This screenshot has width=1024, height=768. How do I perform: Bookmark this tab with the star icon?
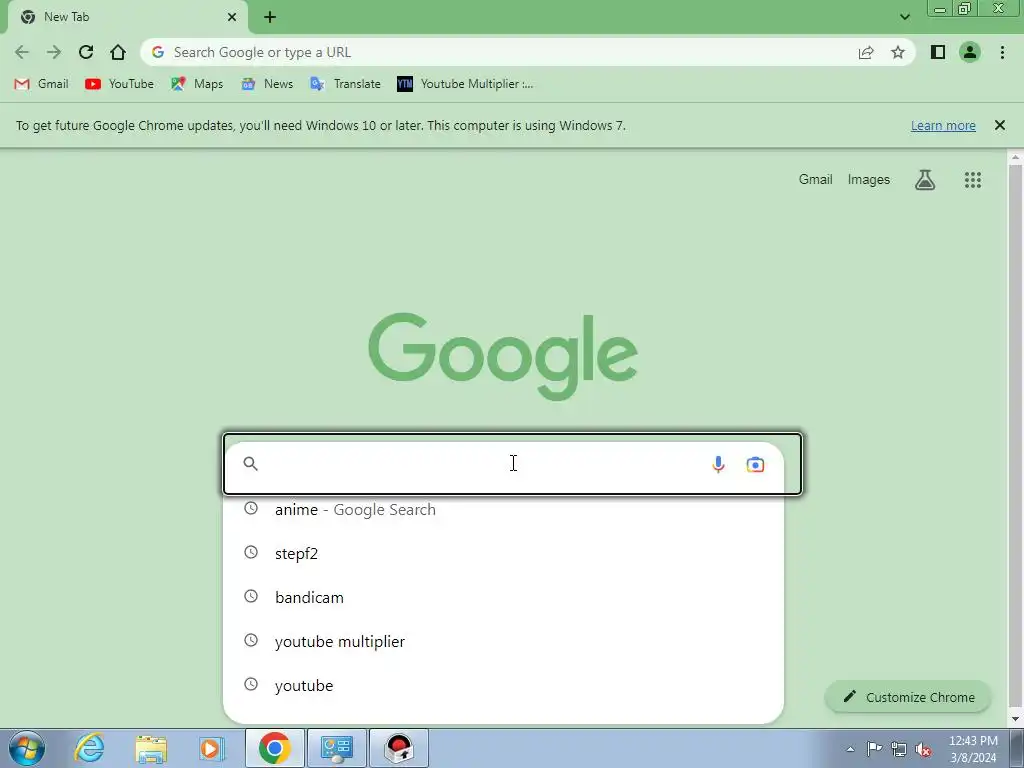pos(898,52)
